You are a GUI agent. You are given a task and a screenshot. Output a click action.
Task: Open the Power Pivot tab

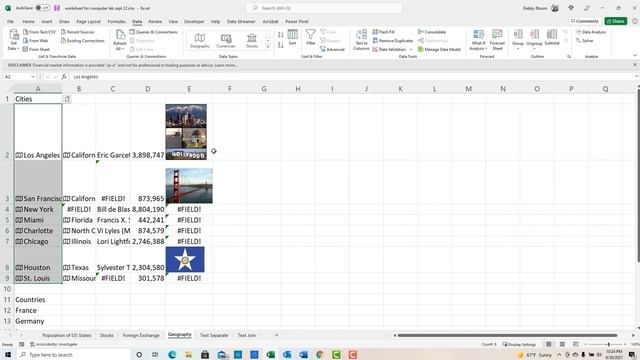tap(297, 21)
